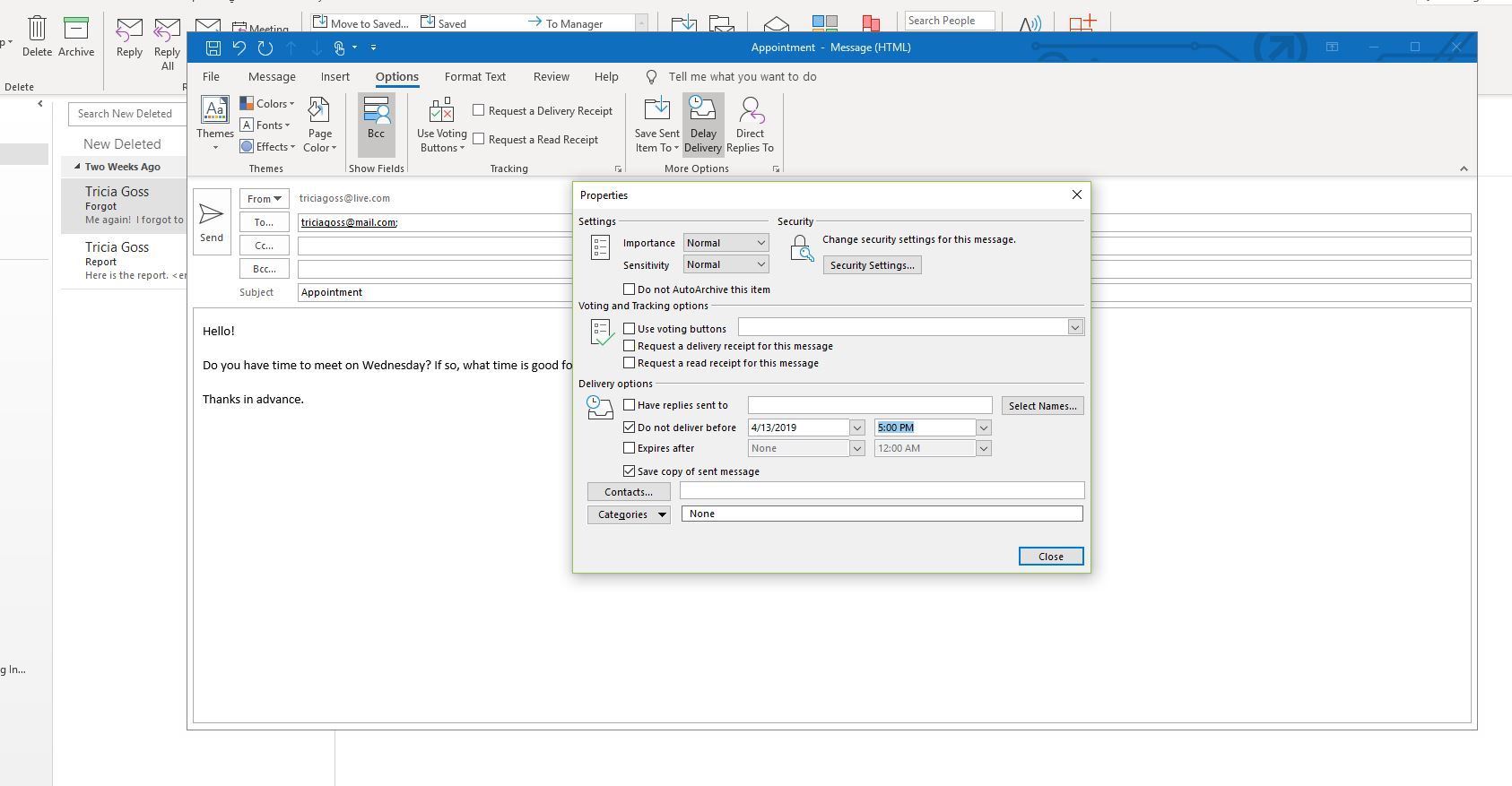This screenshot has height=786, width=1512.
Task: Click Reply in main Outlook window
Action: 129,39
